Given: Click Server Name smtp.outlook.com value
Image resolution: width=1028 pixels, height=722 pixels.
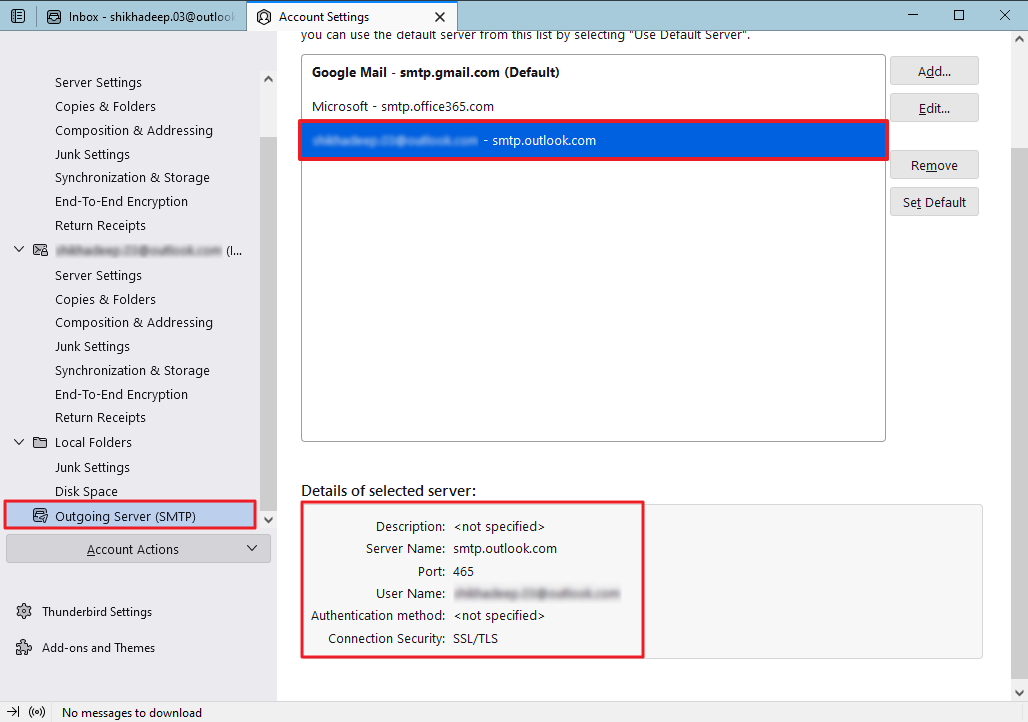Looking at the screenshot, I should [x=505, y=548].
